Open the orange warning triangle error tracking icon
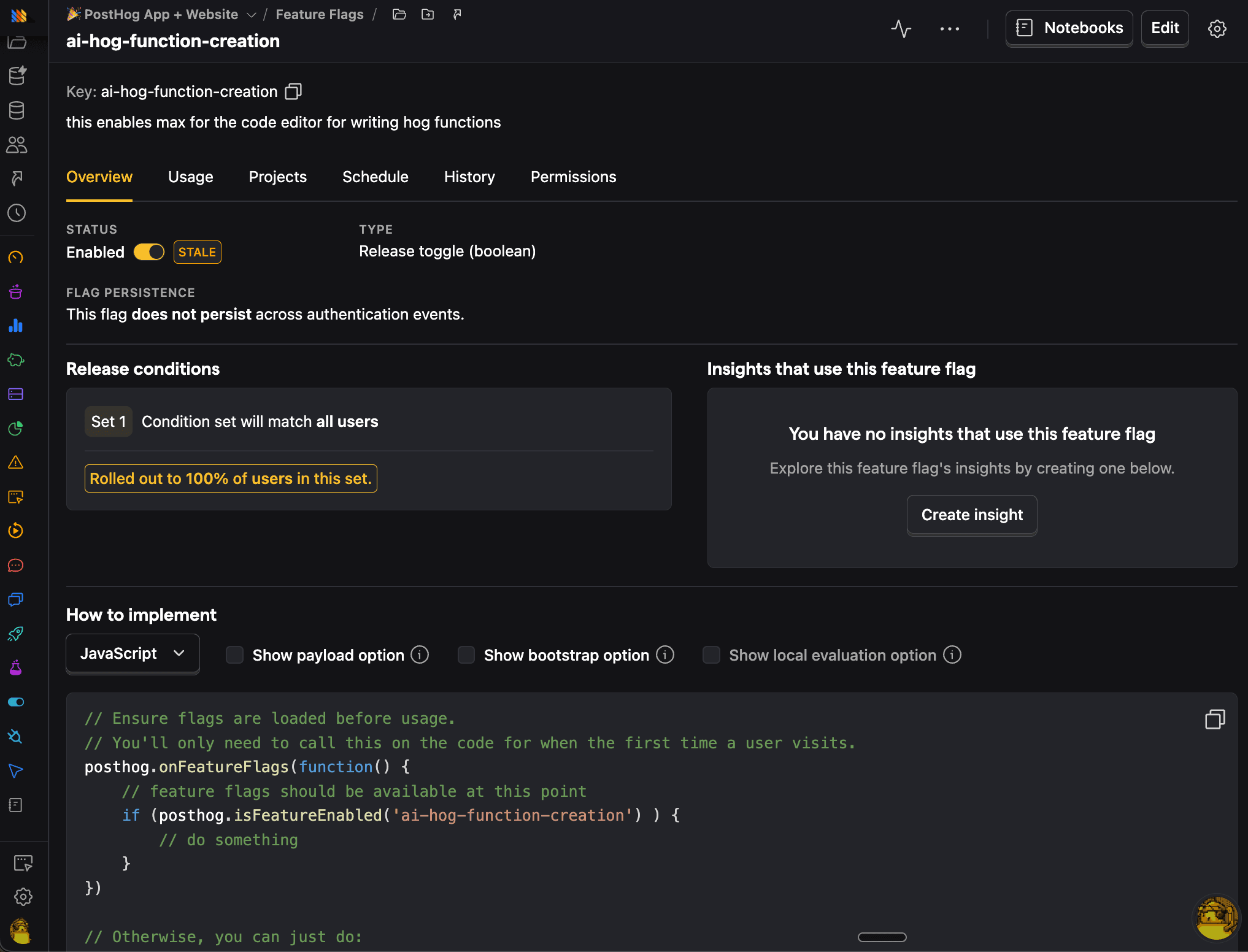 [16, 463]
